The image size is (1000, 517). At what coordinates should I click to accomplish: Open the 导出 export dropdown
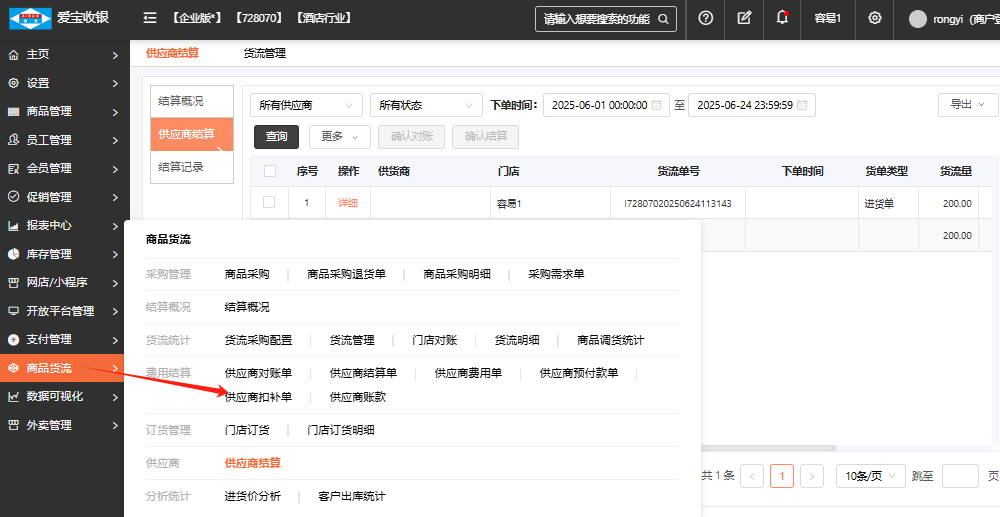[967, 104]
